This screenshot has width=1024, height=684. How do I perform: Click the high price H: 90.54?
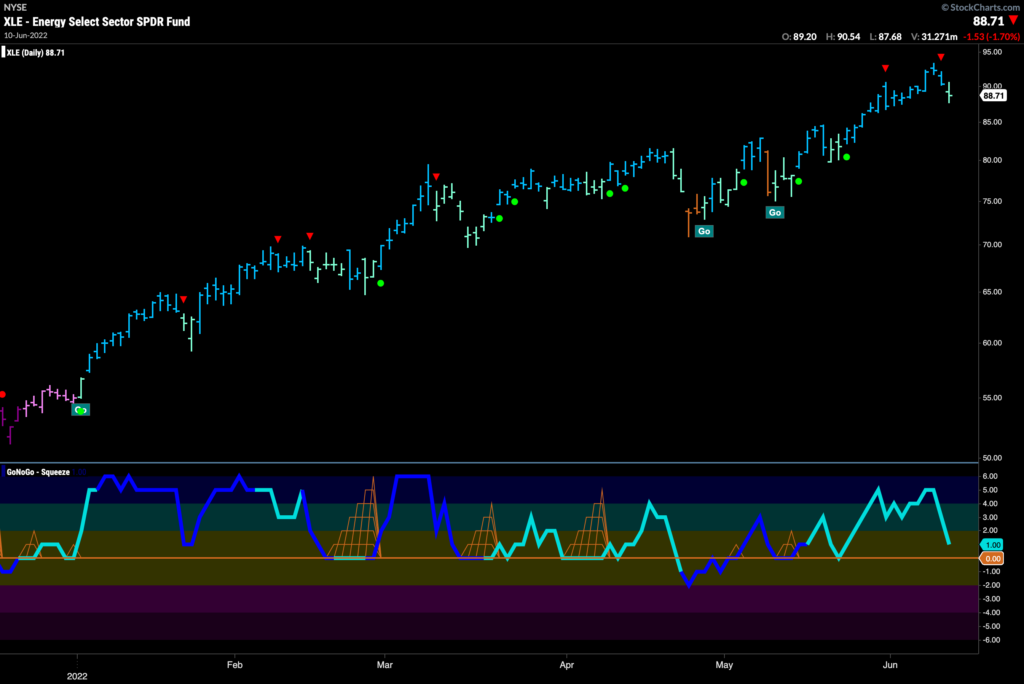click(x=843, y=37)
